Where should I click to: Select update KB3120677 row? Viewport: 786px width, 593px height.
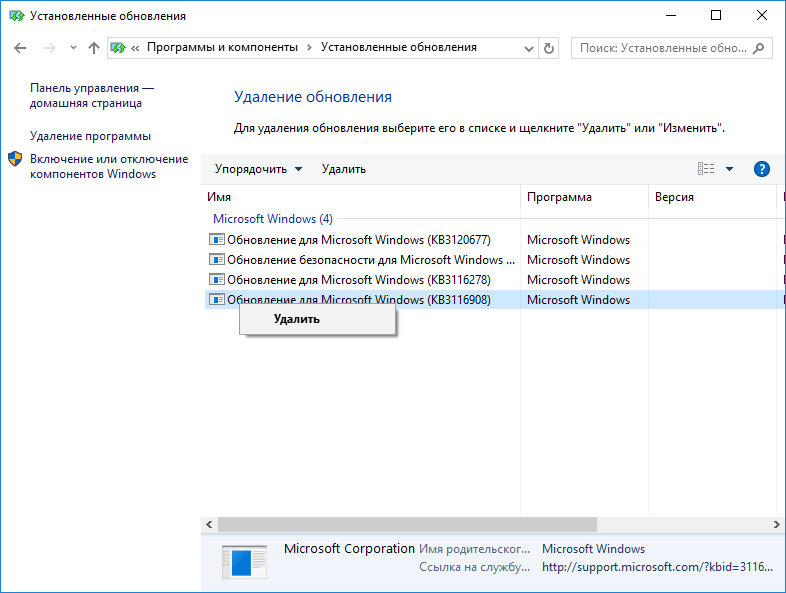coord(495,240)
